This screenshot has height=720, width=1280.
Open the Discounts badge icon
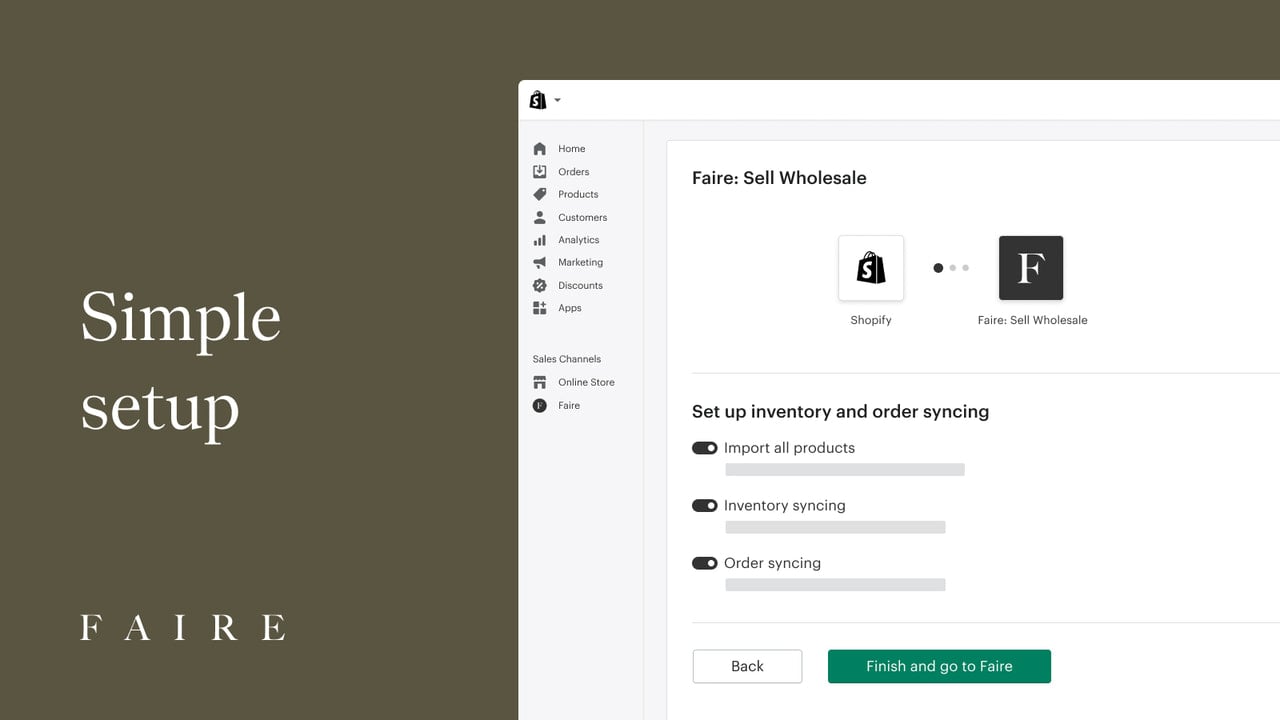pos(540,285)
